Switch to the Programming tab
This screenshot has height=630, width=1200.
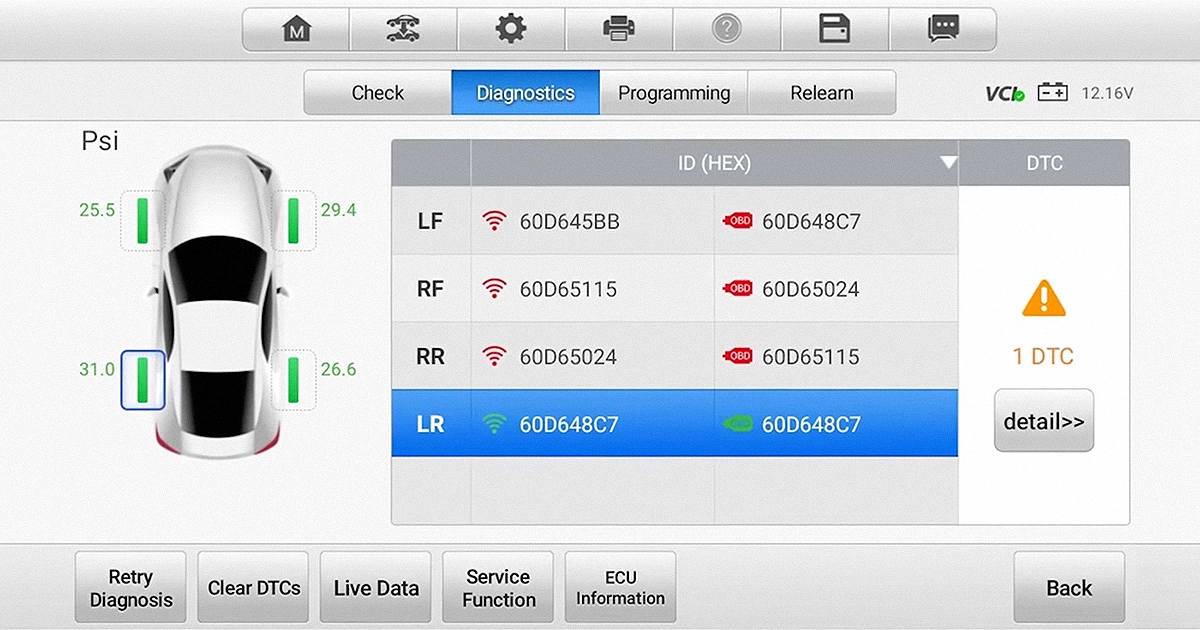673,92
